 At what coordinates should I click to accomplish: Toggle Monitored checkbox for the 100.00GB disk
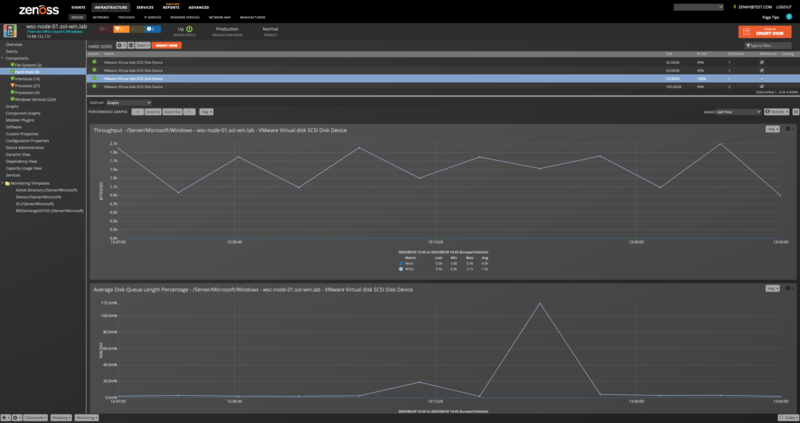(762, 87)
